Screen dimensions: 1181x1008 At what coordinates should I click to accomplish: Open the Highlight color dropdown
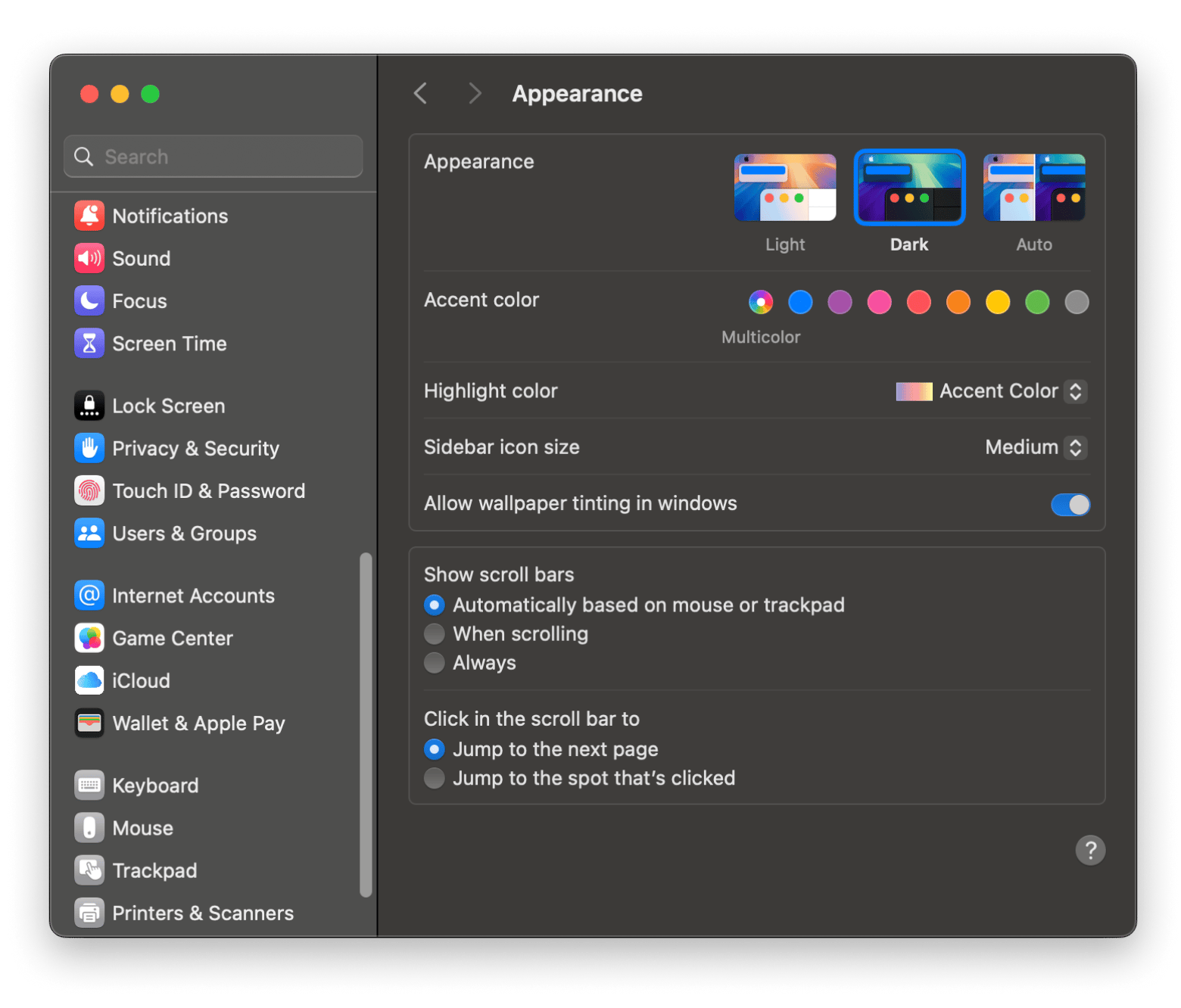pyautogui.click(x=1075, y=391)
